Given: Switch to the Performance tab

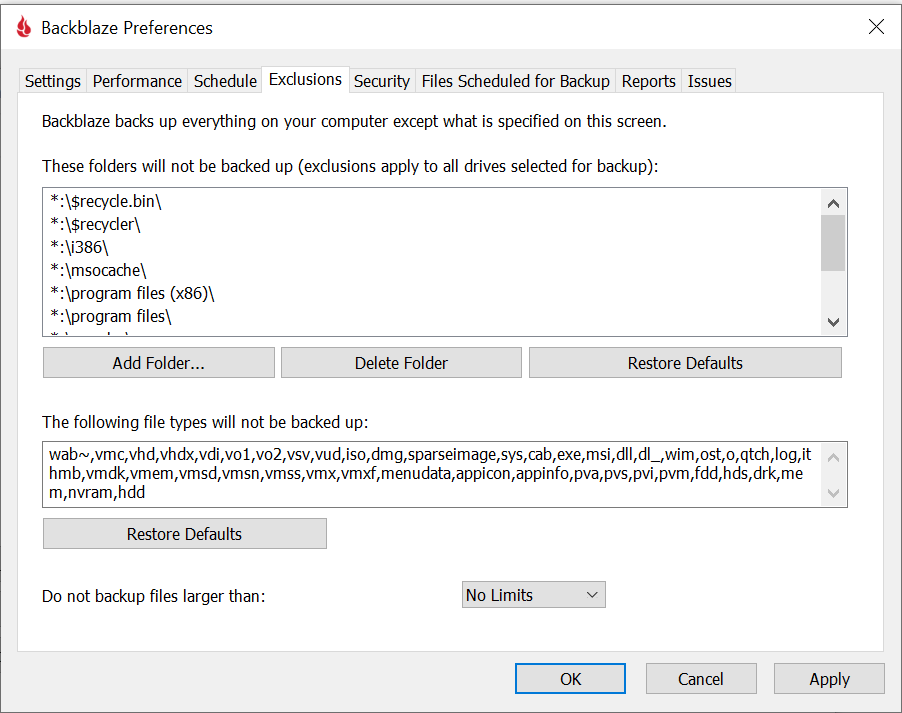Looking at the screenshot, I should click(x=137, y=81).
